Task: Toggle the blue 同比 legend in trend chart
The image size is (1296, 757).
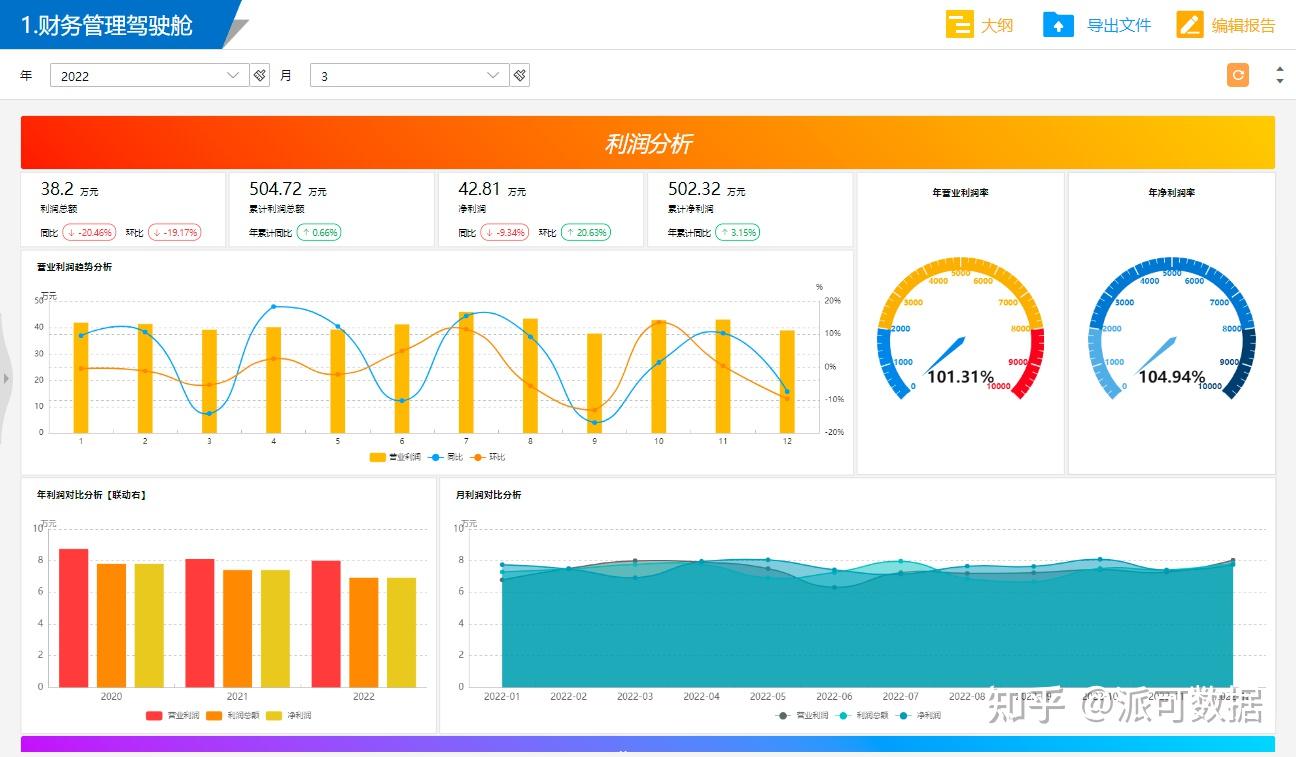Action: 444,457
